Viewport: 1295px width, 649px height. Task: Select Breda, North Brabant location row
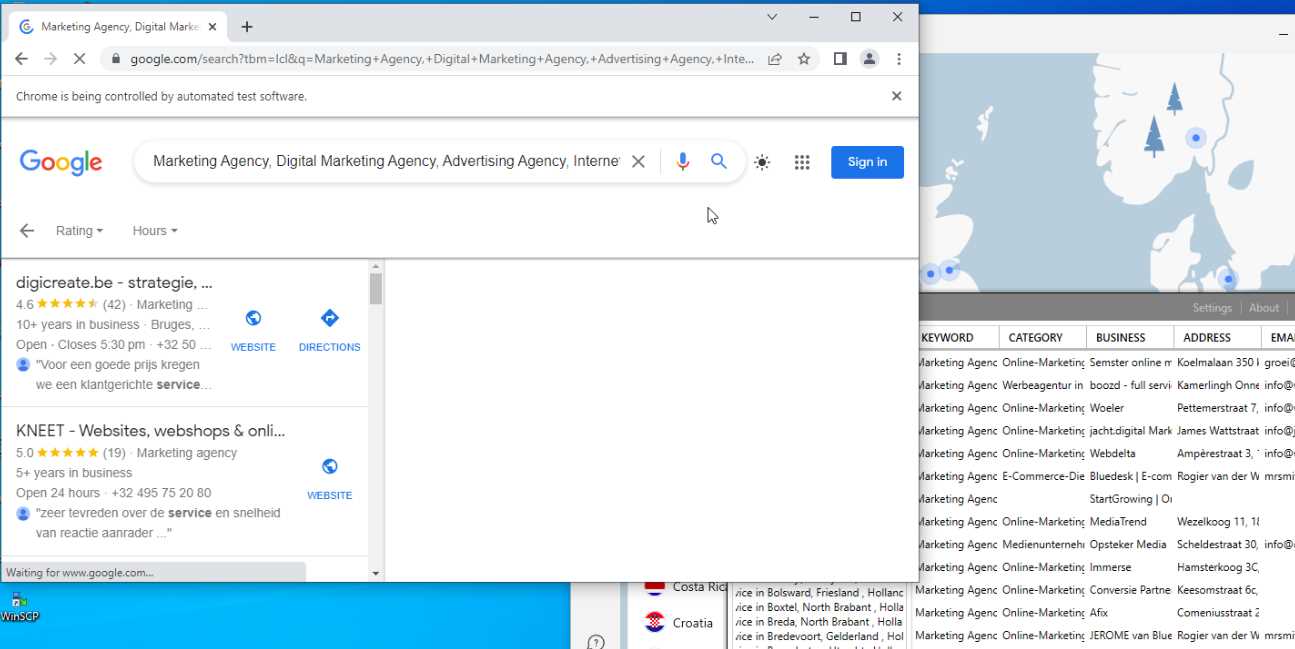click(819, 622)
